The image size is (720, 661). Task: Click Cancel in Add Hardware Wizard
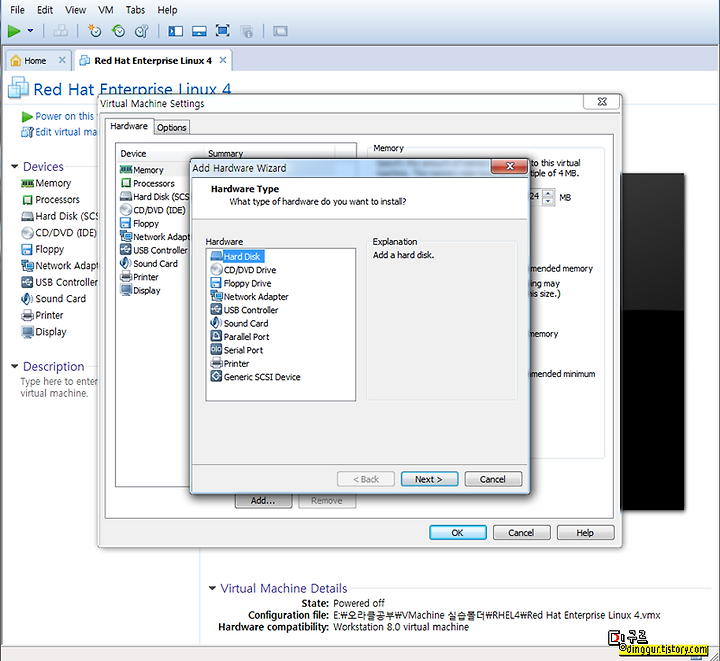(x=493, y=479)
